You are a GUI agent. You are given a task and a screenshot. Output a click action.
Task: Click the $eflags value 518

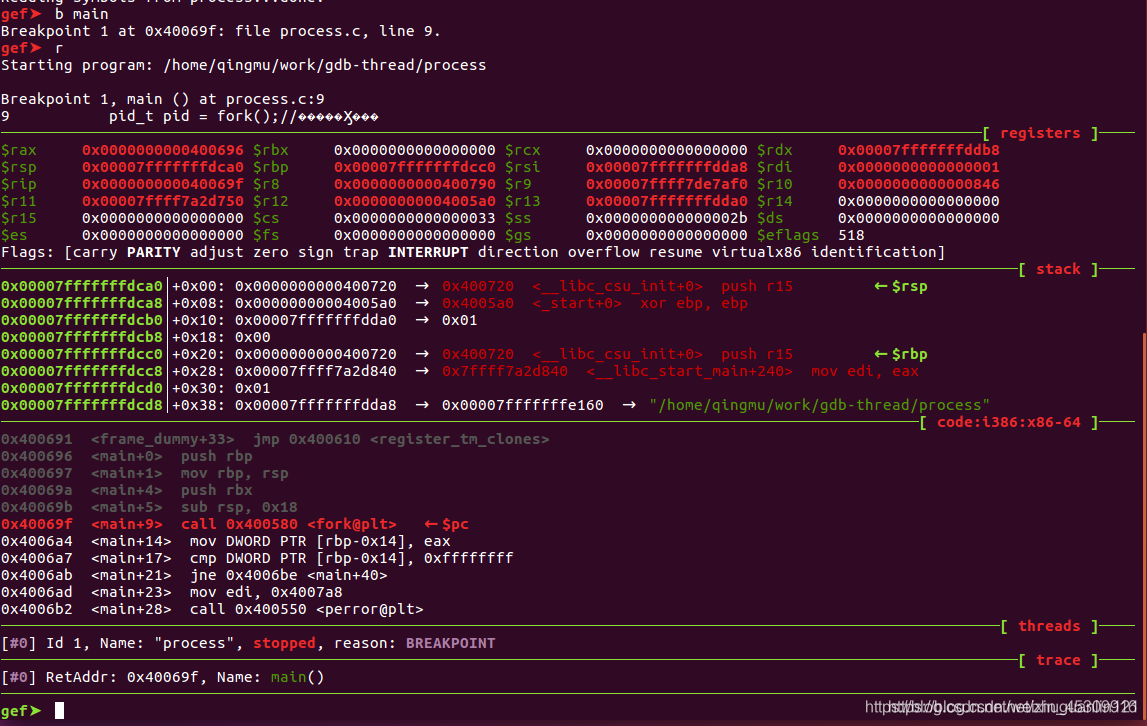click(x=851, y=235)
